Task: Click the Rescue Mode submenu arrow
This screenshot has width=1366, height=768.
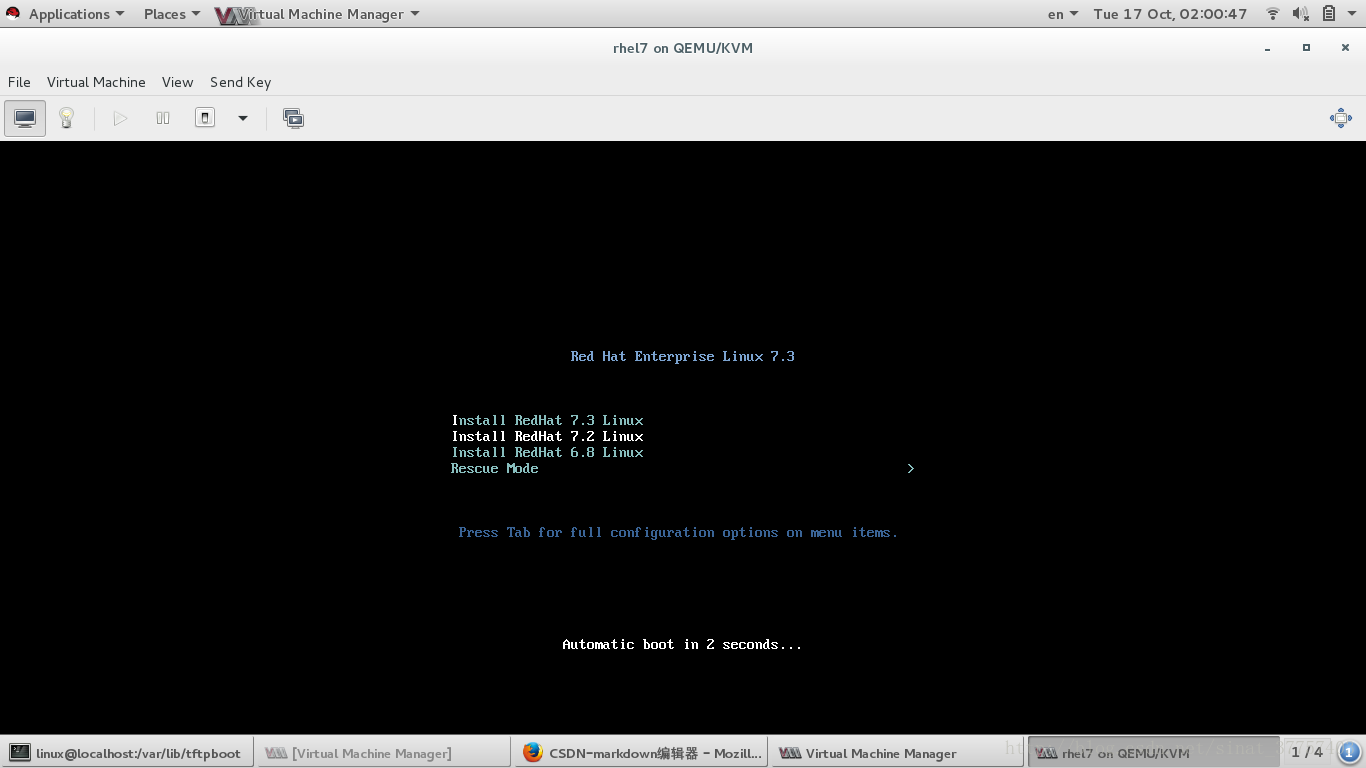Action: pyautogui.click(x=910, y=468)
